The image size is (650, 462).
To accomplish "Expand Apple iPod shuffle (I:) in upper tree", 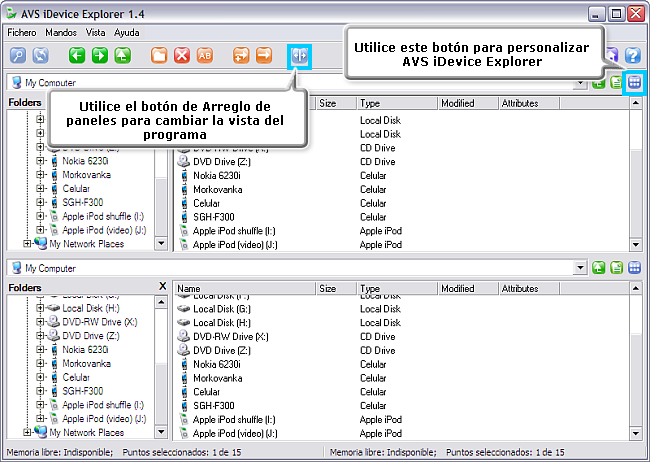I will click(x=40, y=216).
